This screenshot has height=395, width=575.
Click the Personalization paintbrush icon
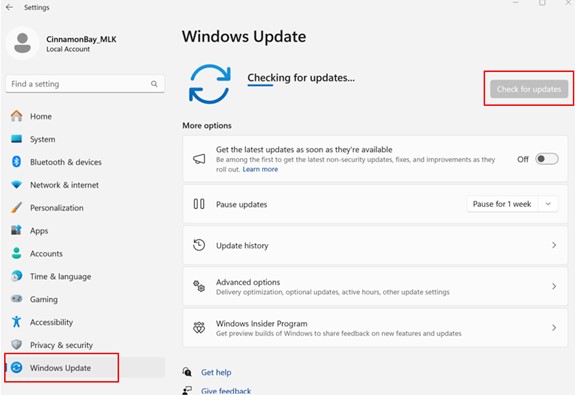coord(17,208)
